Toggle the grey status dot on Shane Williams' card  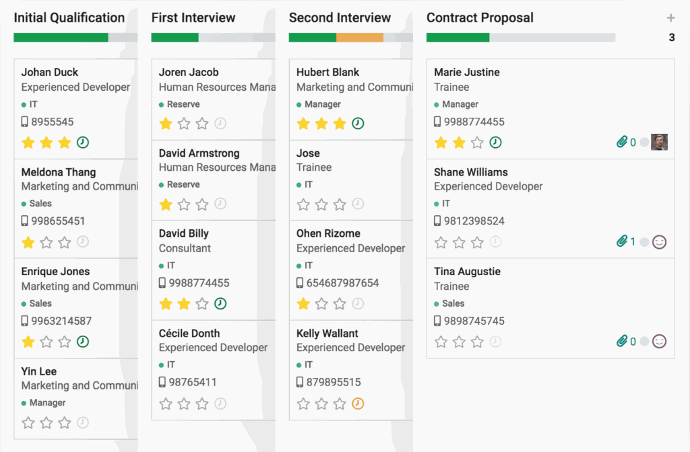point(644,242)
